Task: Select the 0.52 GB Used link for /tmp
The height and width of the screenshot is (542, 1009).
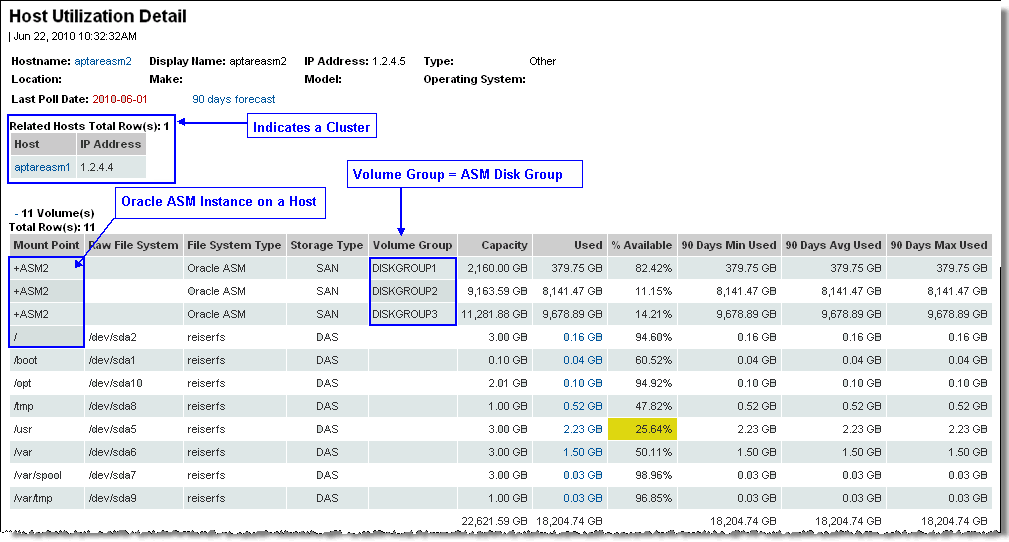Action: (x=582, y=406)
